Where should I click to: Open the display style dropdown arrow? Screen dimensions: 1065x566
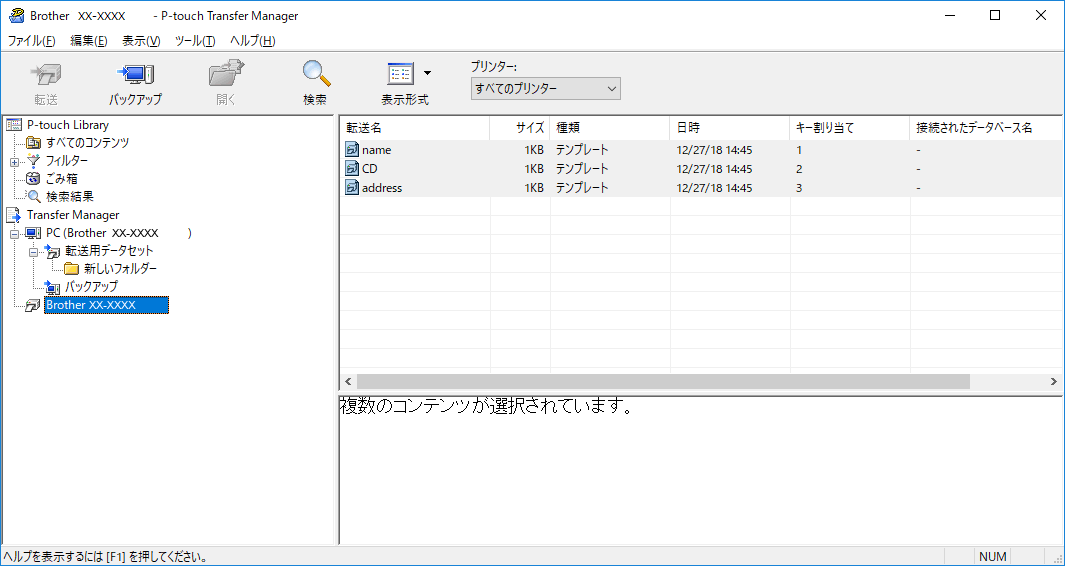(x=427, y=73)
